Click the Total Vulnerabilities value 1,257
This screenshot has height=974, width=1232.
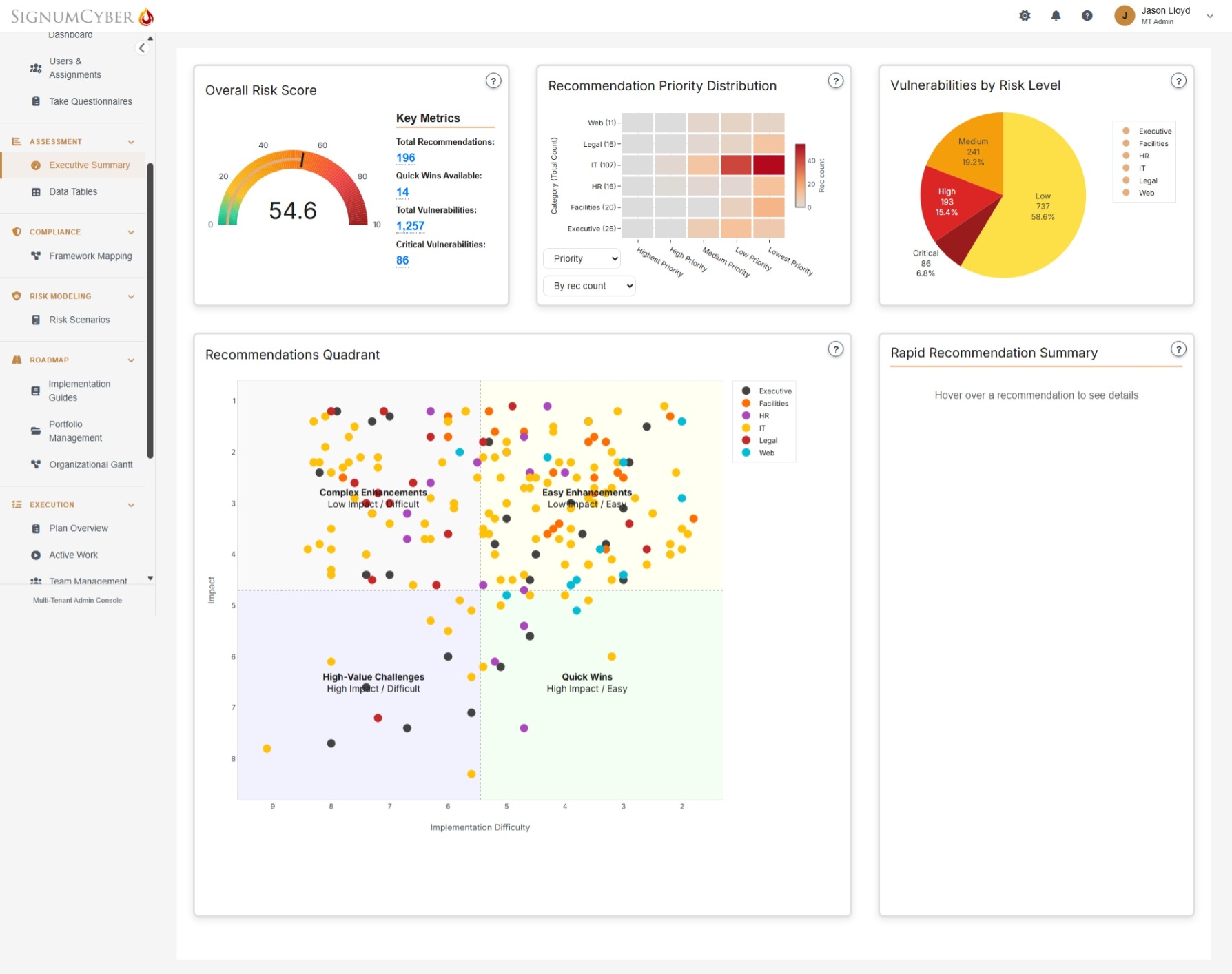click(x=410, y=226)
